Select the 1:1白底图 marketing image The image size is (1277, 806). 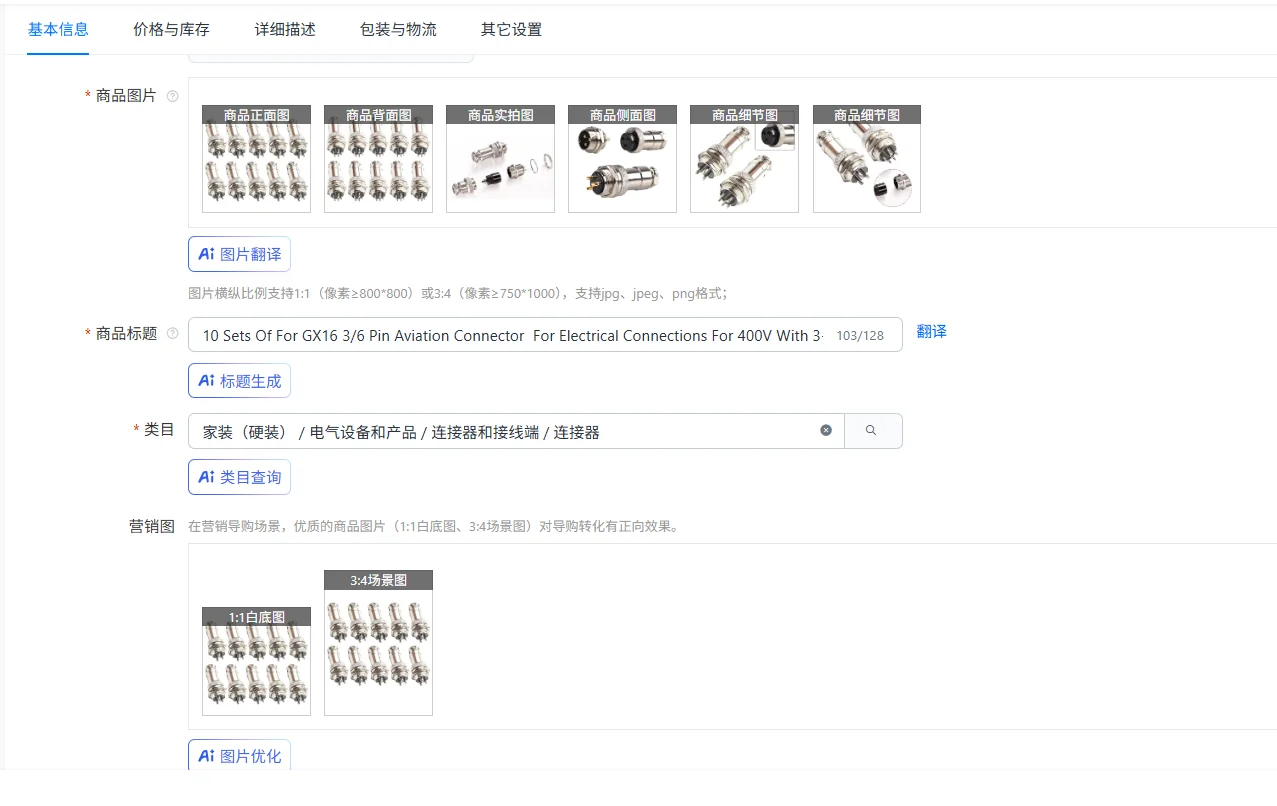coord(256,662)
